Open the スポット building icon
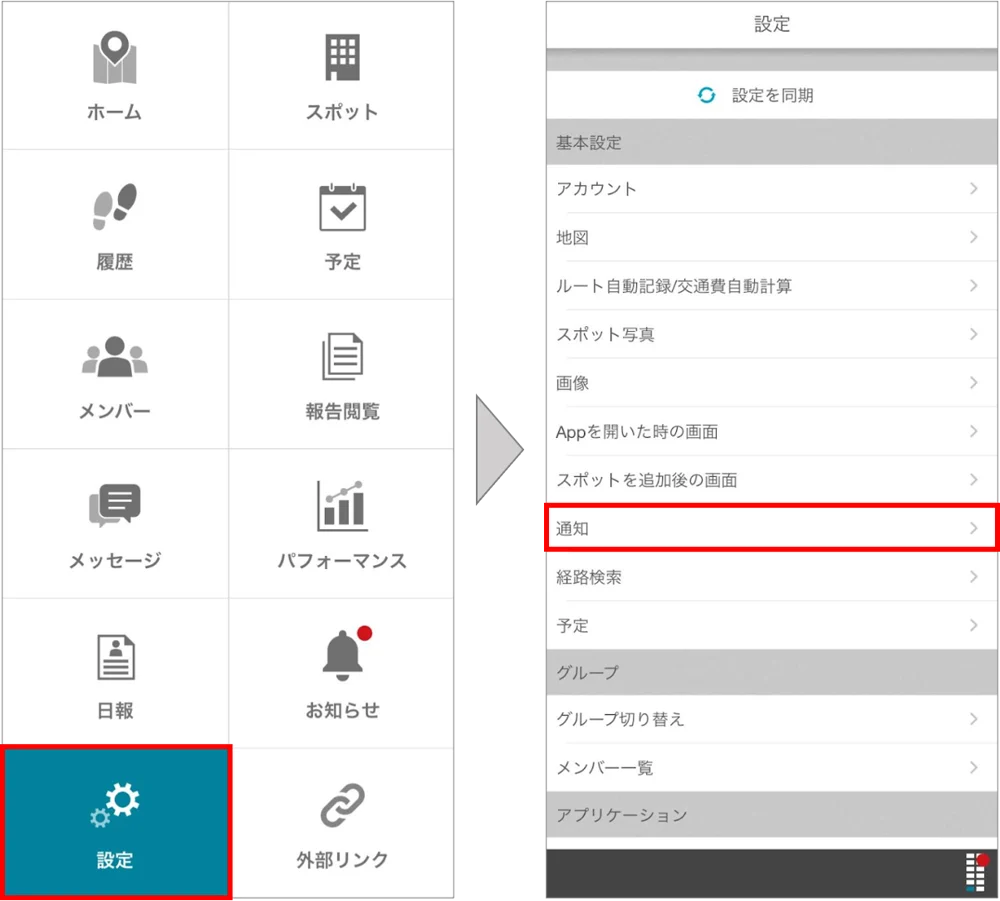Screen dimensions: 1000x901 point(342,57)
